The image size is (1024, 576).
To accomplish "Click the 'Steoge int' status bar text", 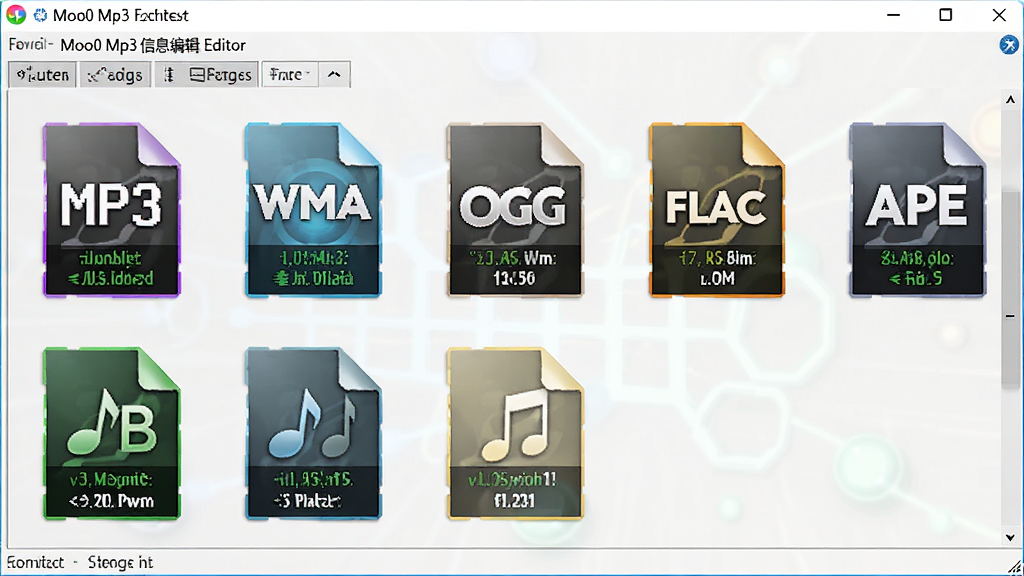I will tap(120, 562).
